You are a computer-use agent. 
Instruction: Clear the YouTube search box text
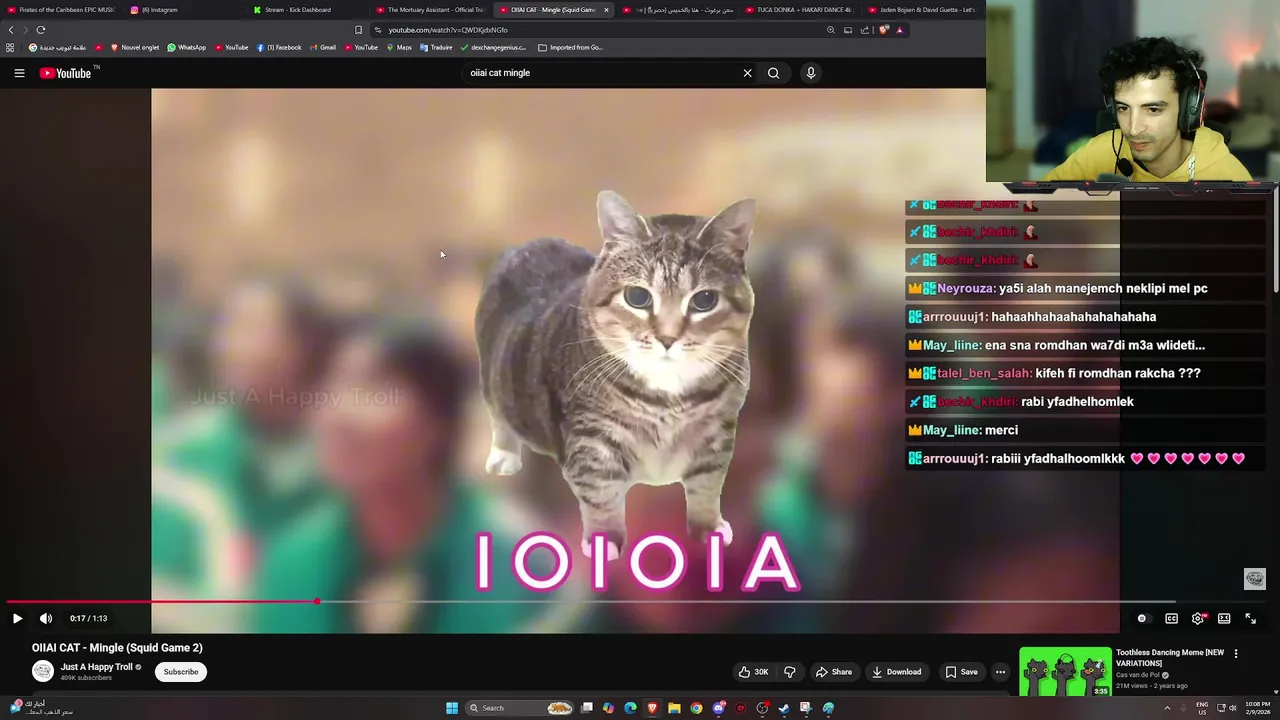[x=747, y=73]
